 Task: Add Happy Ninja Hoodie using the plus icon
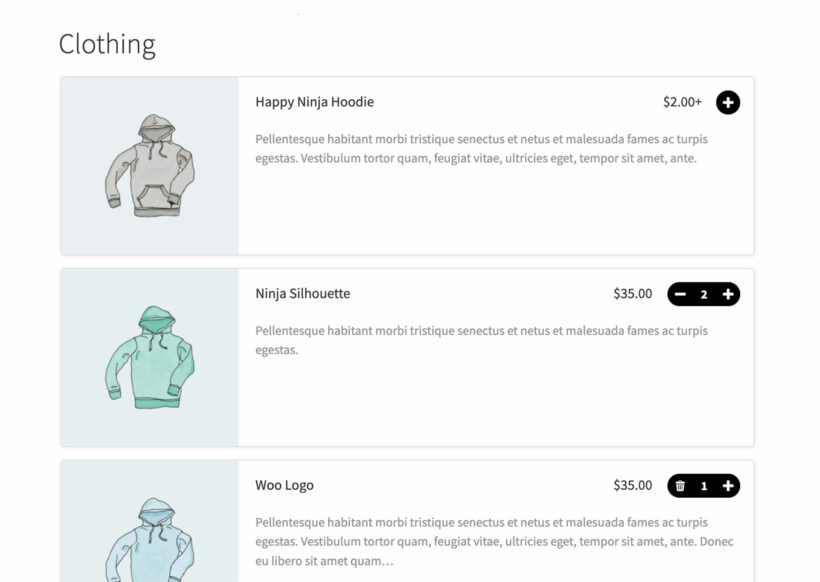(727, 102)
